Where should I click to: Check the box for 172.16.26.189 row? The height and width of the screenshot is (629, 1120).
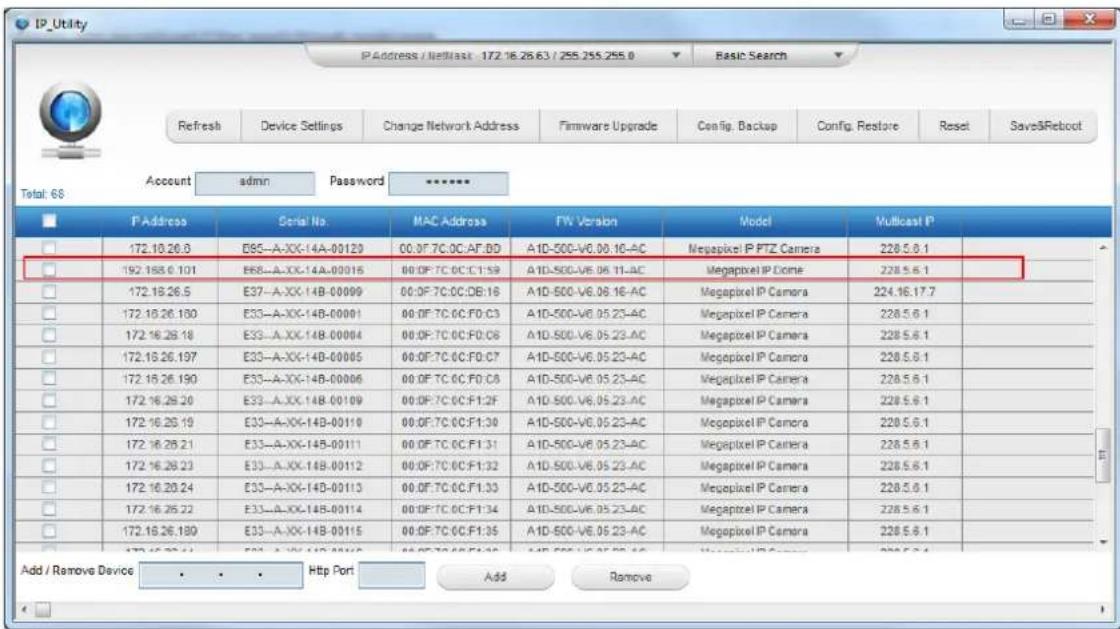pyautogui.click(x=49, y=531)
